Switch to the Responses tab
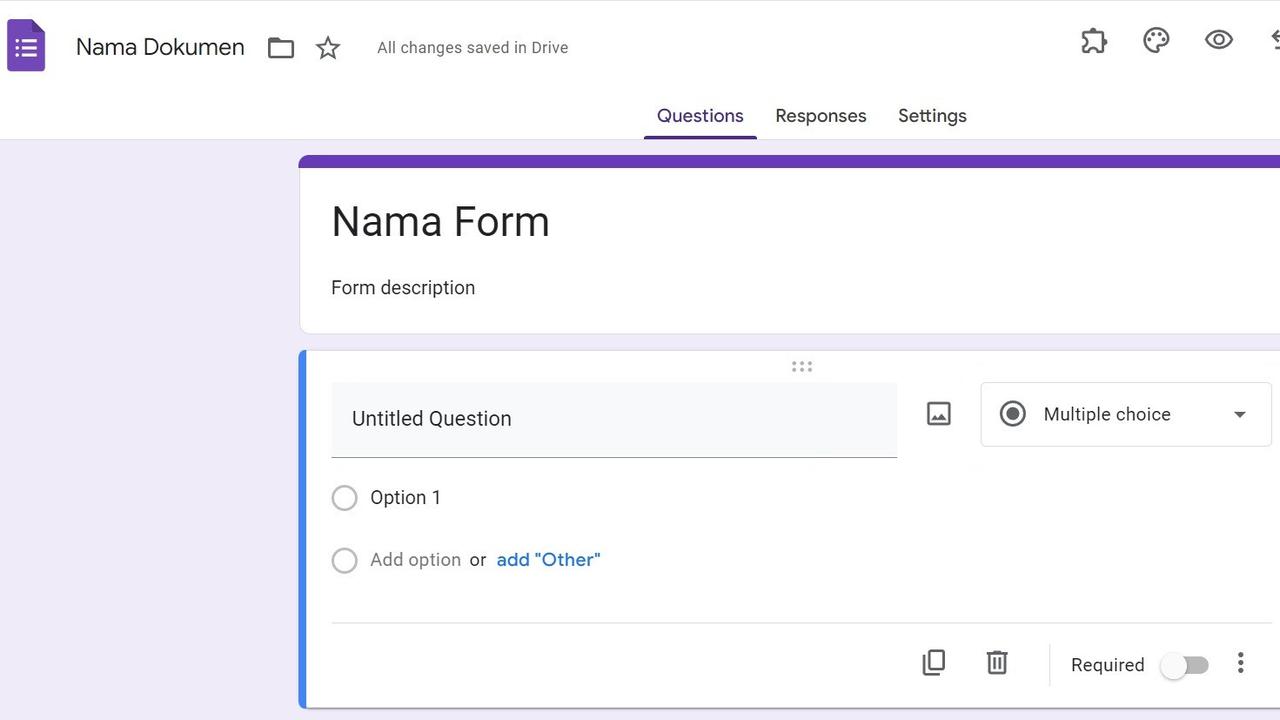The image size is (1280, 720). tap(820, 115)
